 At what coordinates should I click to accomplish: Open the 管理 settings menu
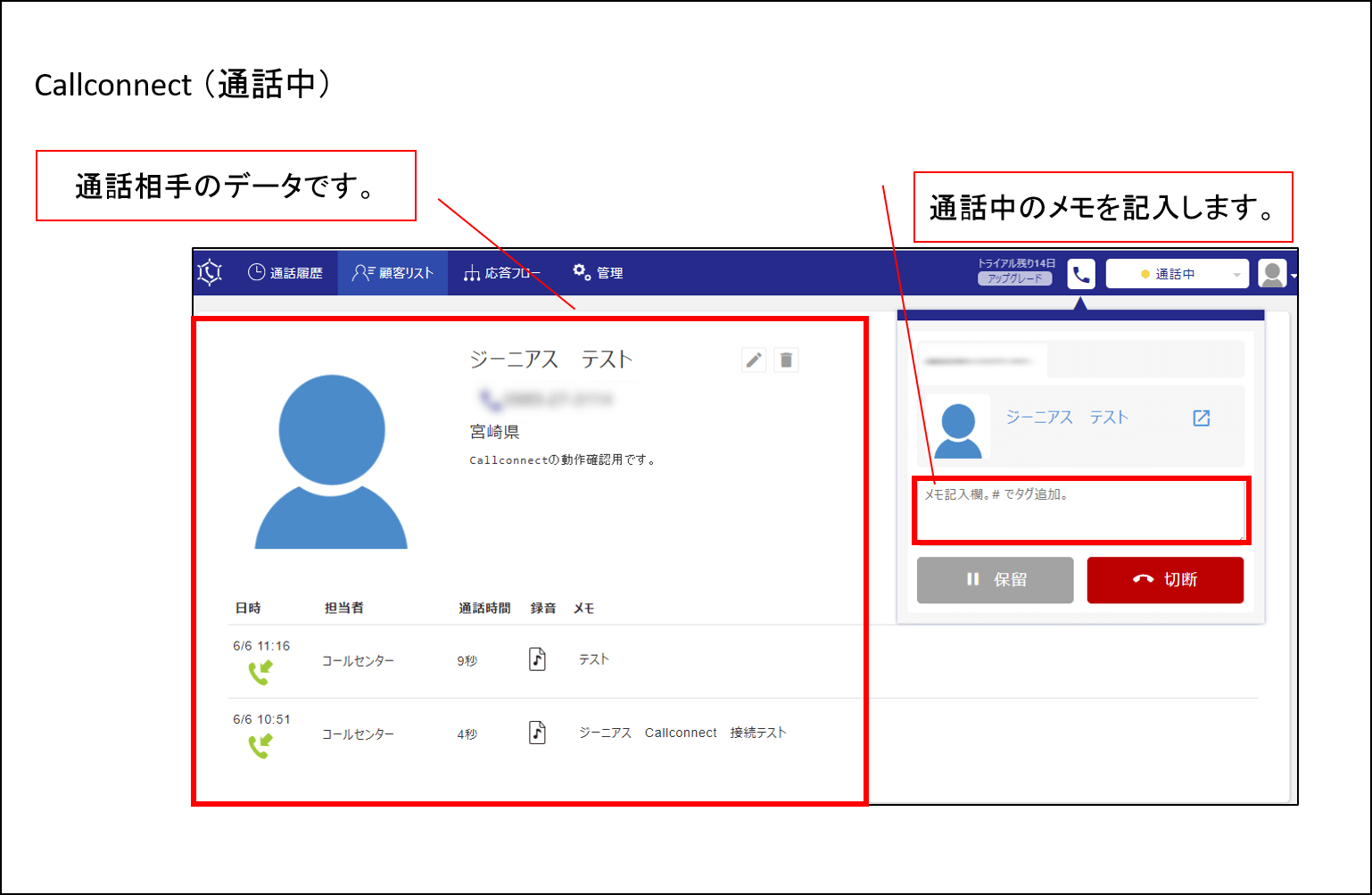click(x=599, y=272)
